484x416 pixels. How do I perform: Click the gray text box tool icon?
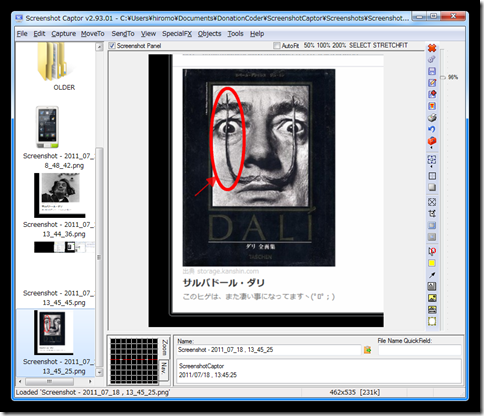click(432, 286)
